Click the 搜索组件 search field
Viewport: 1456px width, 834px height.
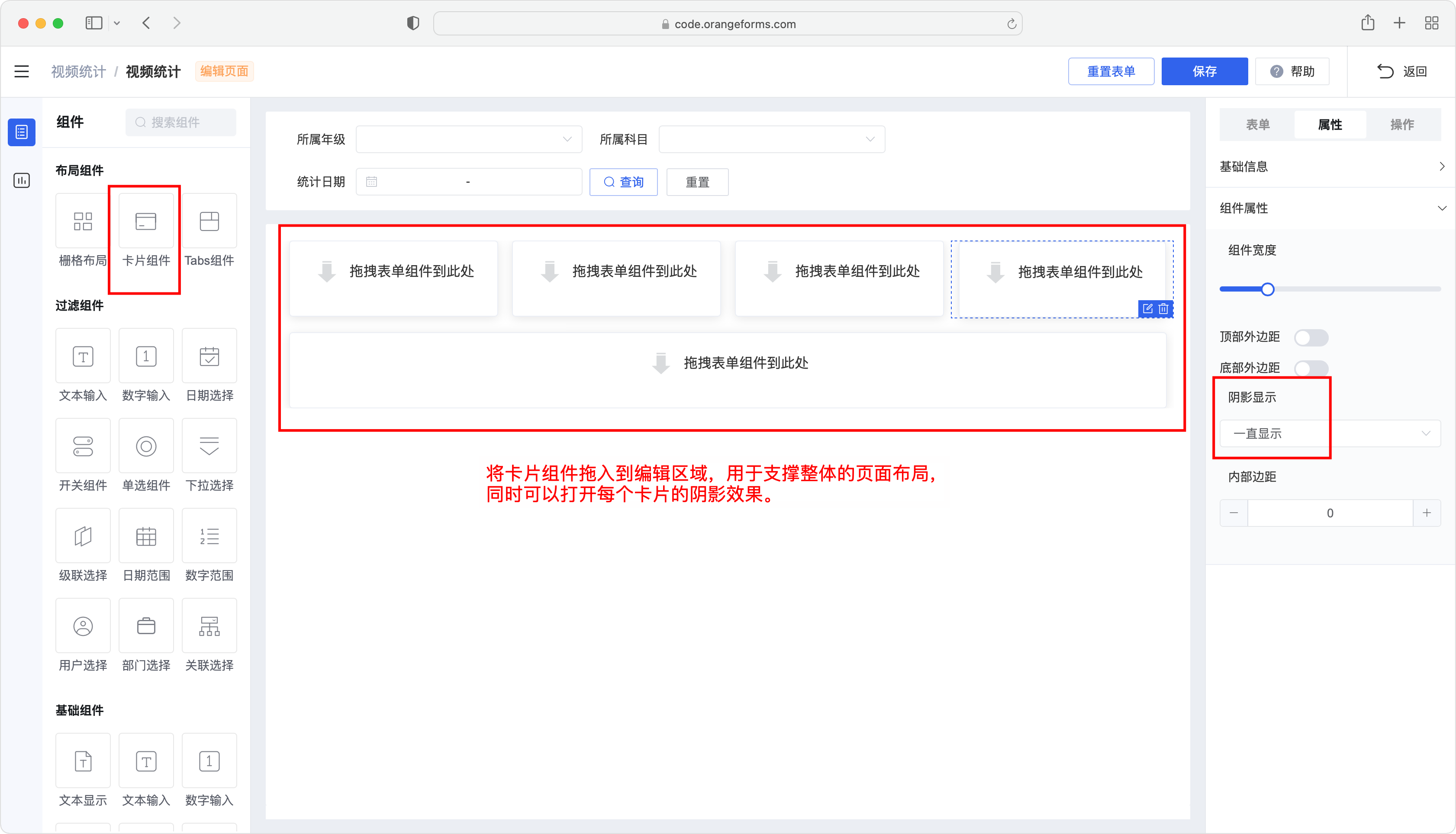pyautogui.click(x=180, y=122)
